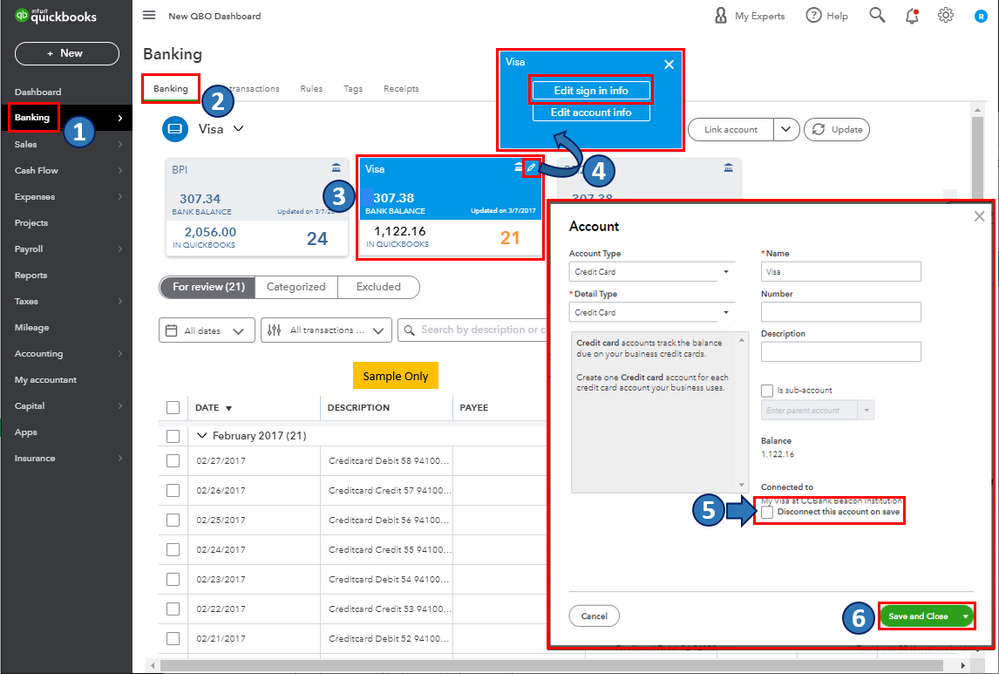Select the 02/27/2017 transaction checkbox

[x=173, y=461]
